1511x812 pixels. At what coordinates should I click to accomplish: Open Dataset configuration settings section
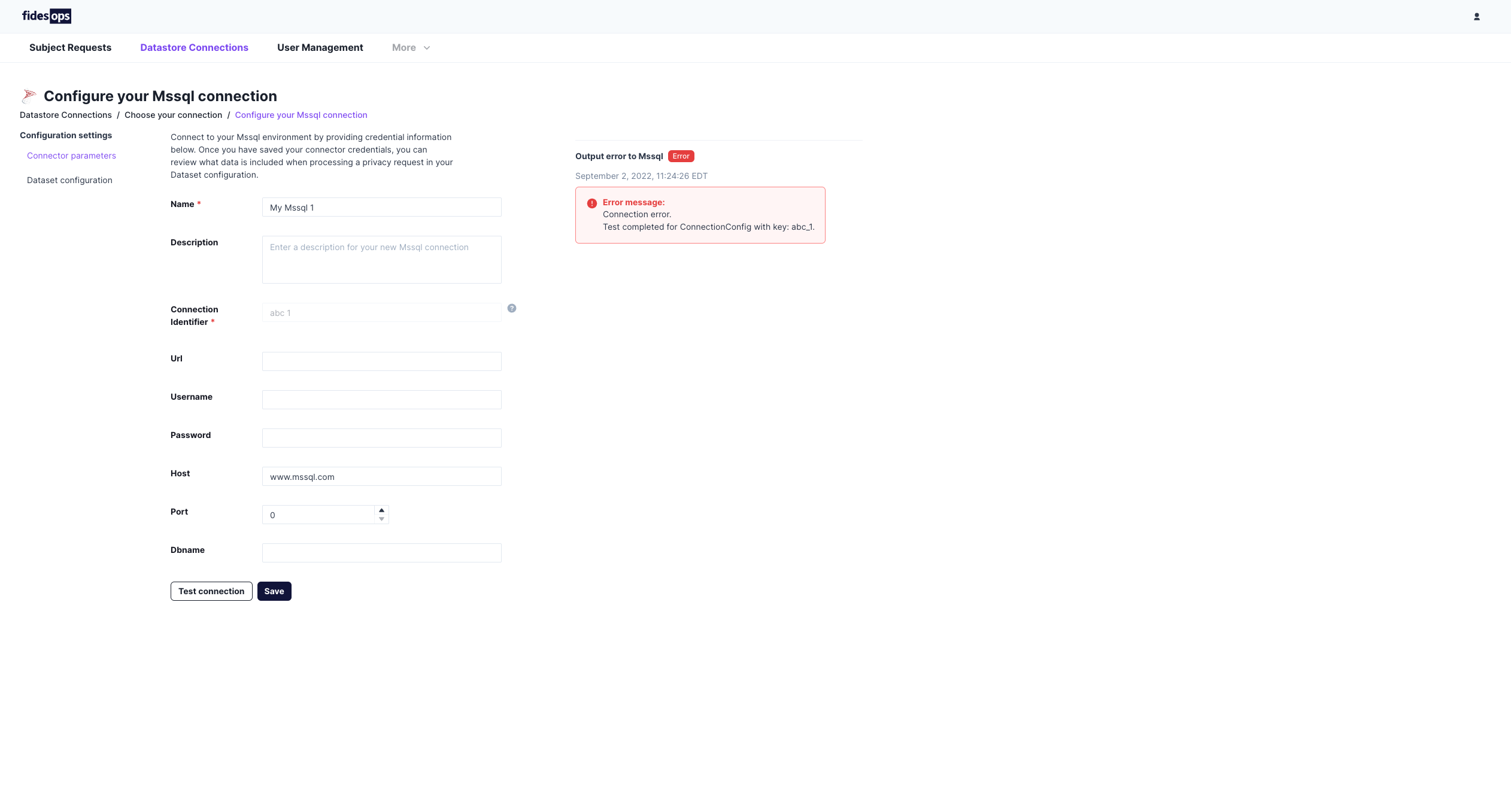tap(69, 180)
